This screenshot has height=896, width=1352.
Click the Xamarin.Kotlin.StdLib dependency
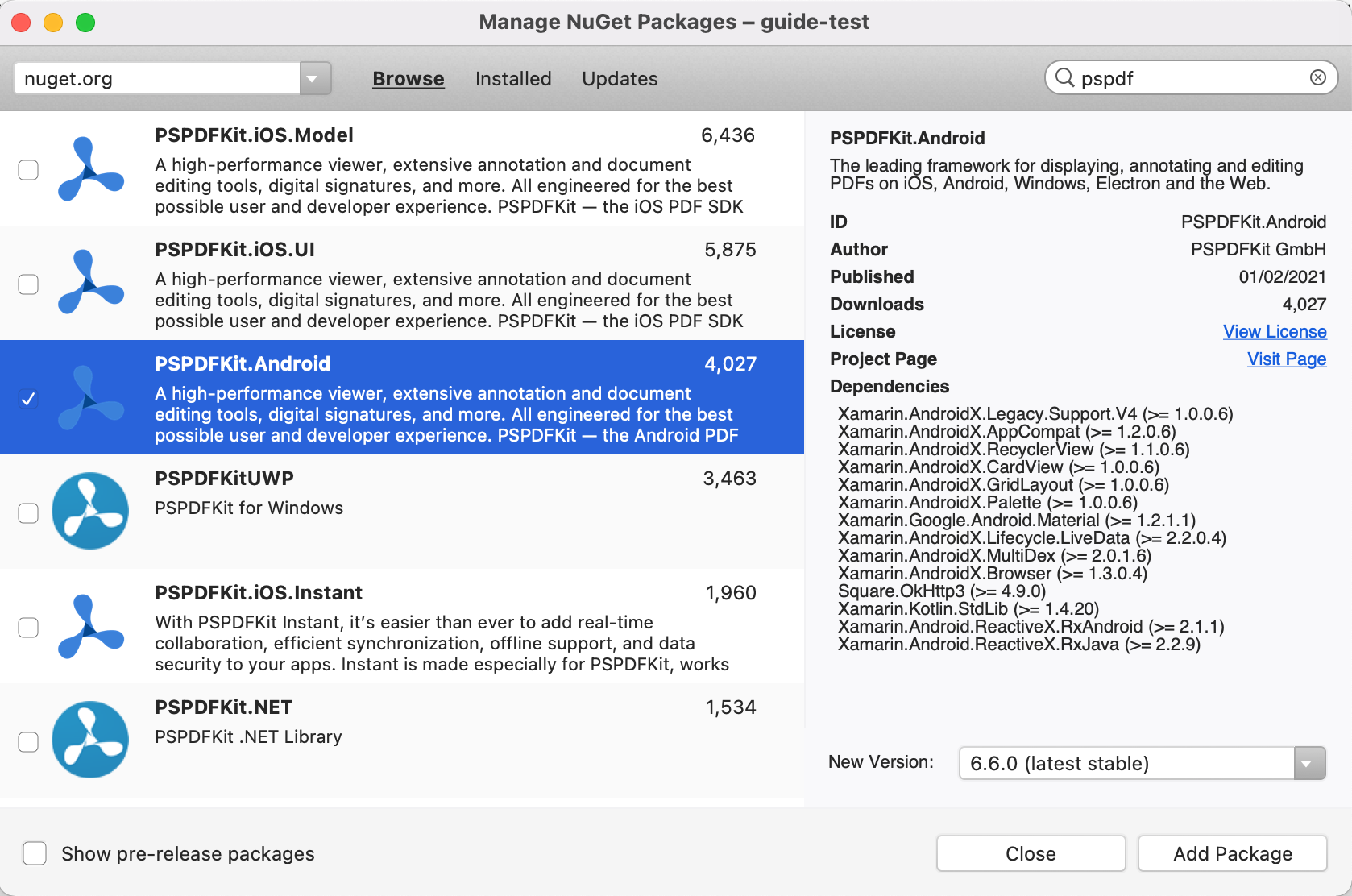coord(968,609)
